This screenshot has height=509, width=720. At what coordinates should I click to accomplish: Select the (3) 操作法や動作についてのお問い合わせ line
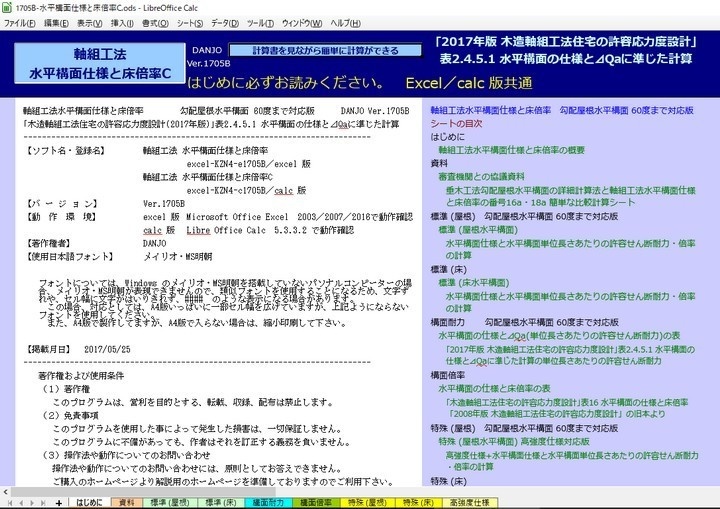point(126,455)
